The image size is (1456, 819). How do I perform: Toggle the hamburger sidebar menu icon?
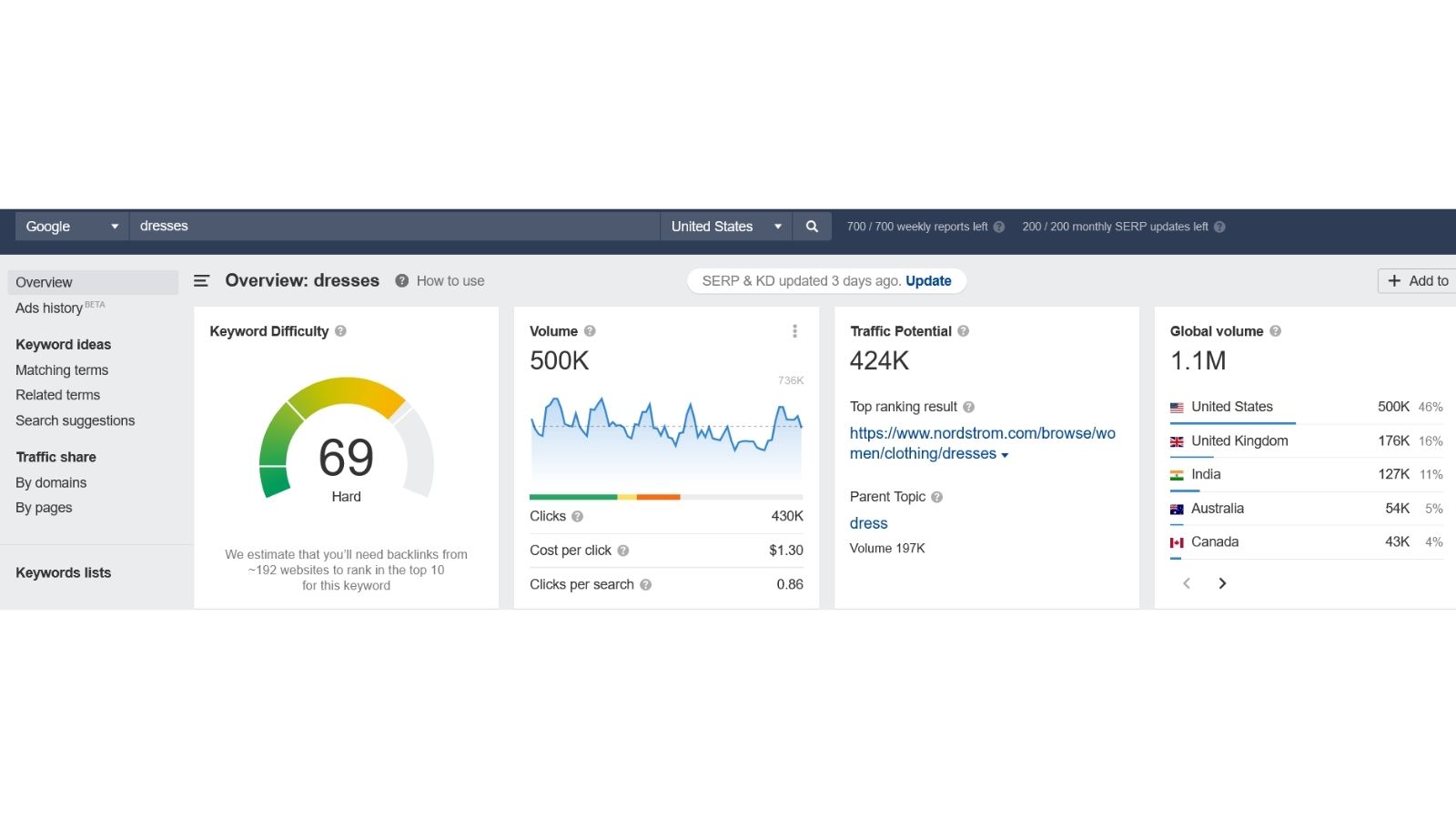click(x=201, y=281)
